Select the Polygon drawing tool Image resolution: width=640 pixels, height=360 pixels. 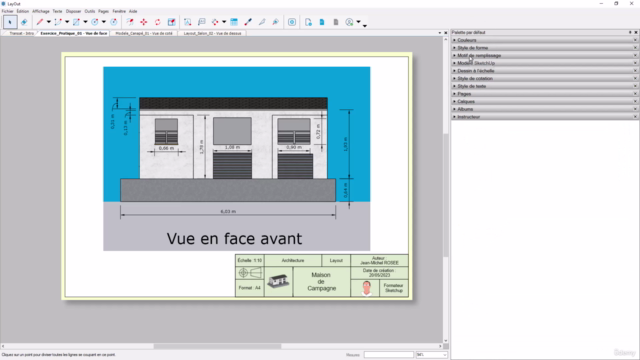point(113,22)
